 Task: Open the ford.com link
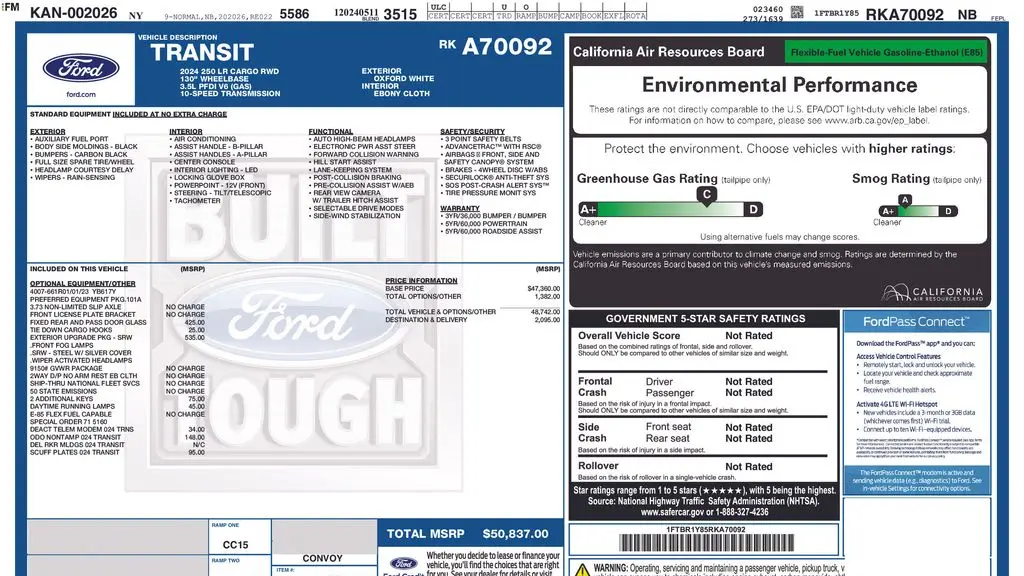81,95
